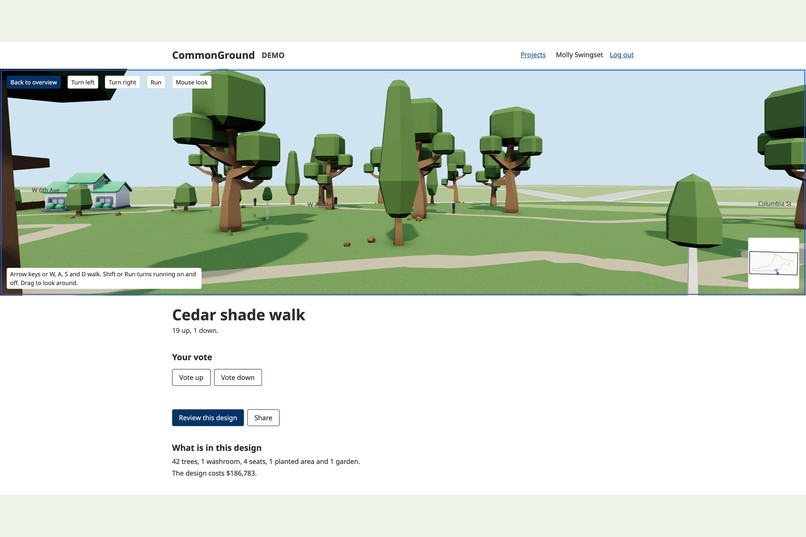Click the Columbia St street label

click(775, 203)
